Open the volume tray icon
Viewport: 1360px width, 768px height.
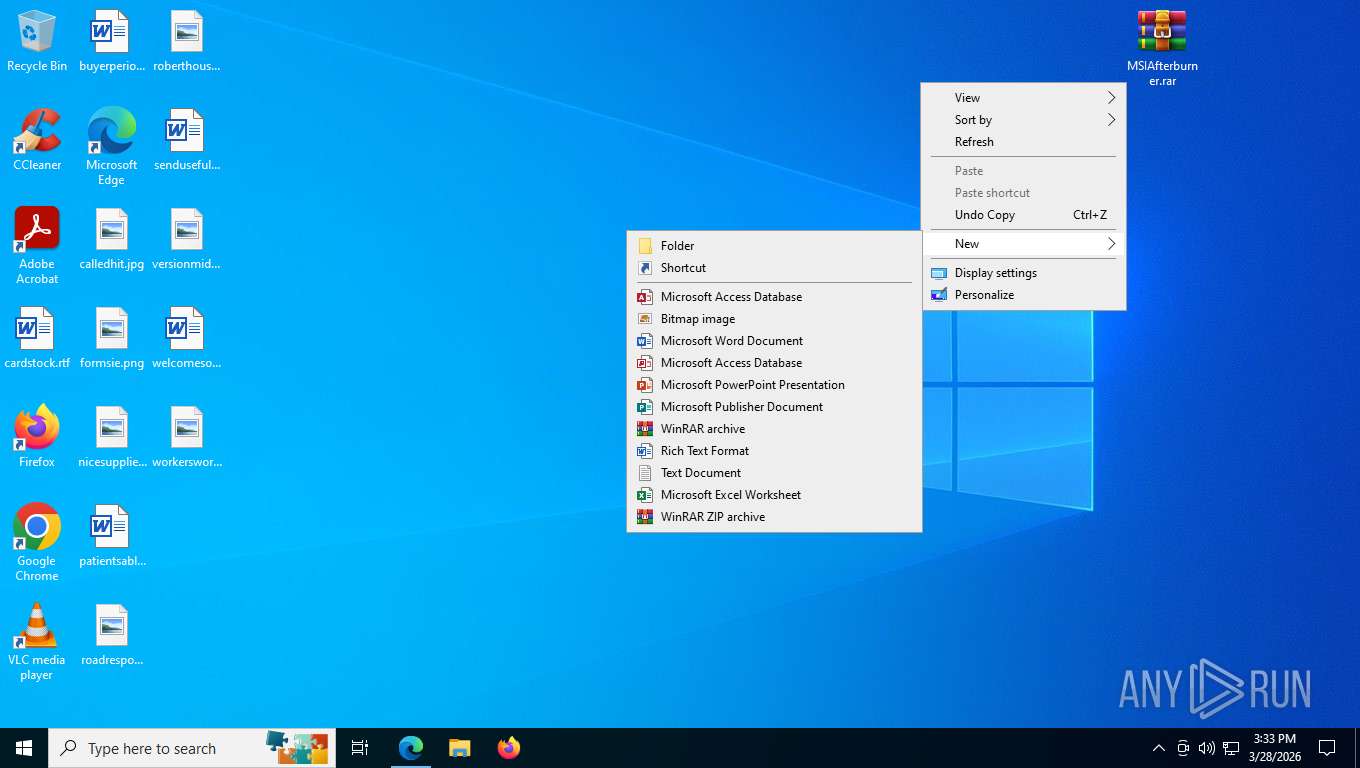click(x=1207, y=748)
